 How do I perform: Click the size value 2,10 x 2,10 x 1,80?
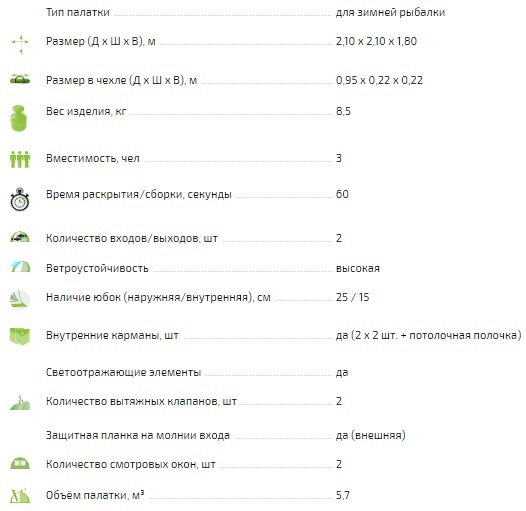[376, 41]
